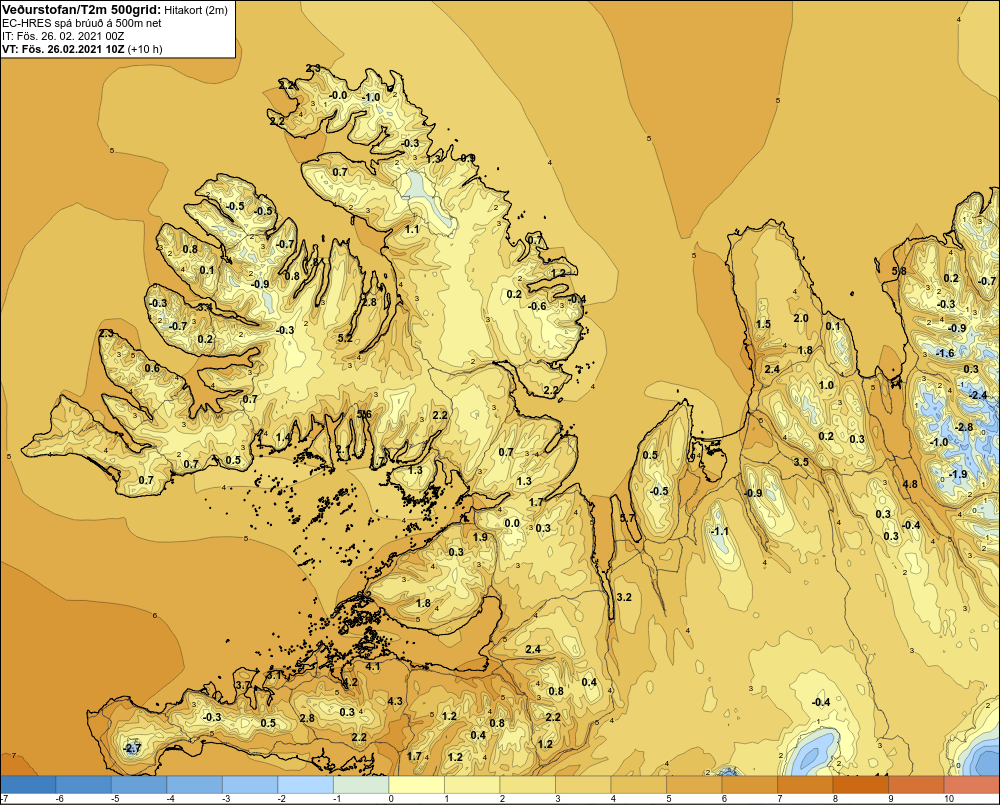Click the '4.8' temperature value on the map
The width and height of the screenshot is (1000, 805).
910,484
